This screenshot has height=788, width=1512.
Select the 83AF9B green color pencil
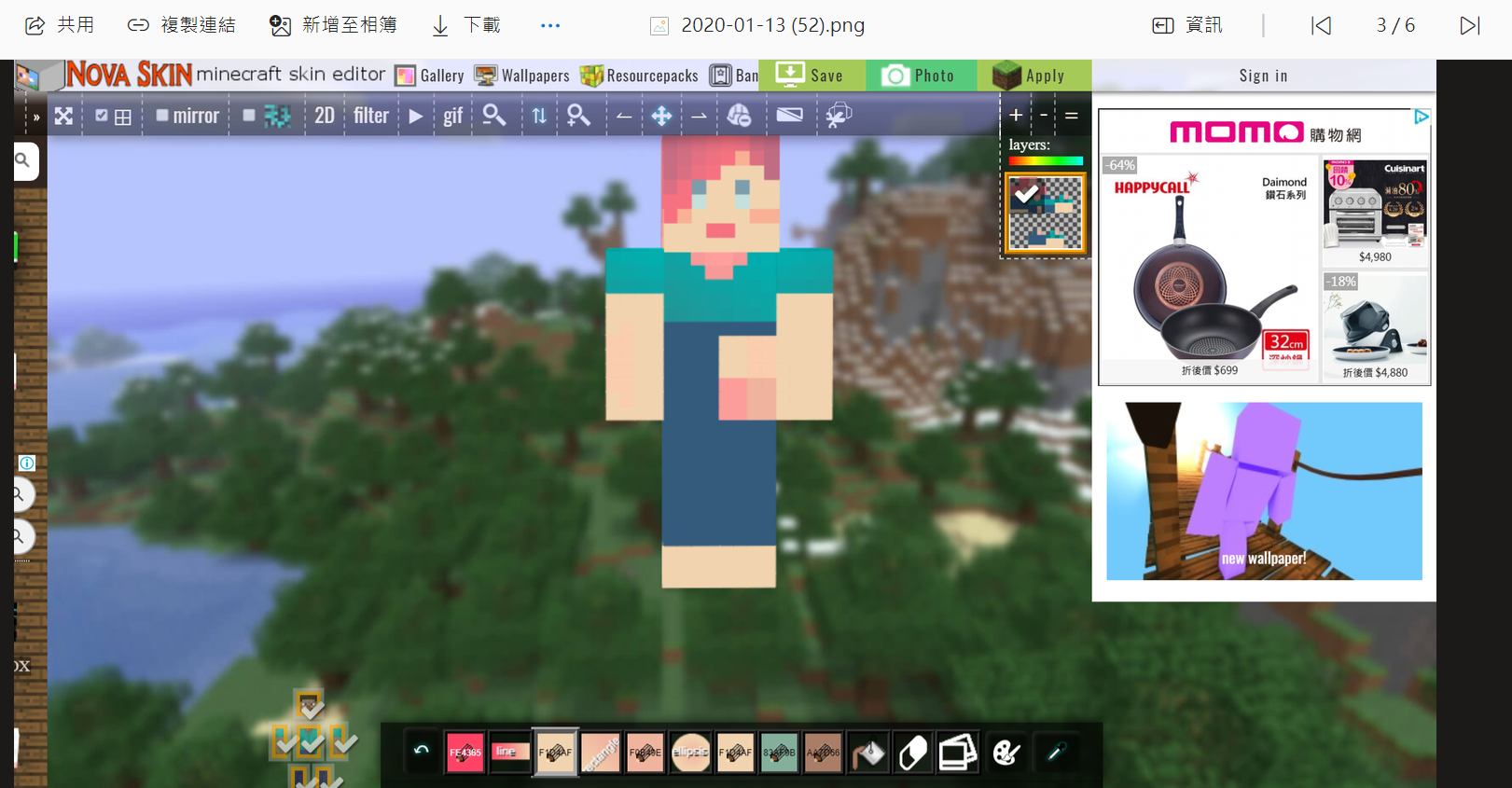779,753
